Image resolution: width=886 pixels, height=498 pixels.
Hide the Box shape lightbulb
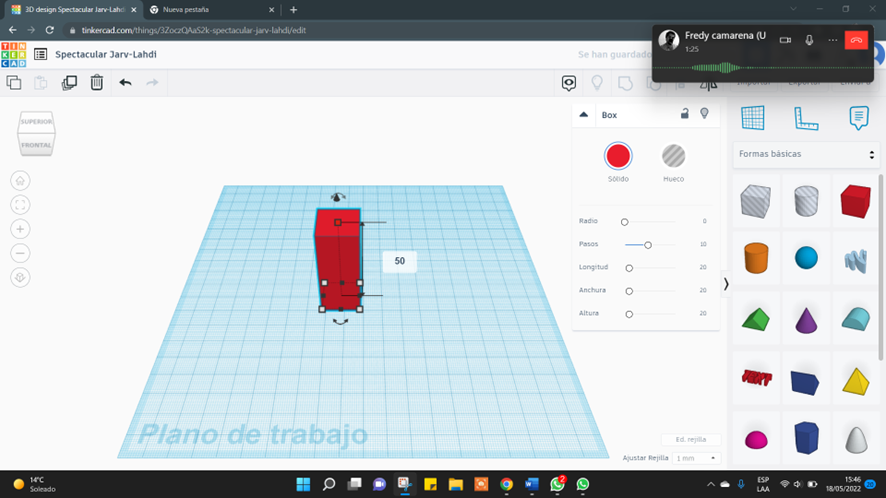[x=704, y=114]
